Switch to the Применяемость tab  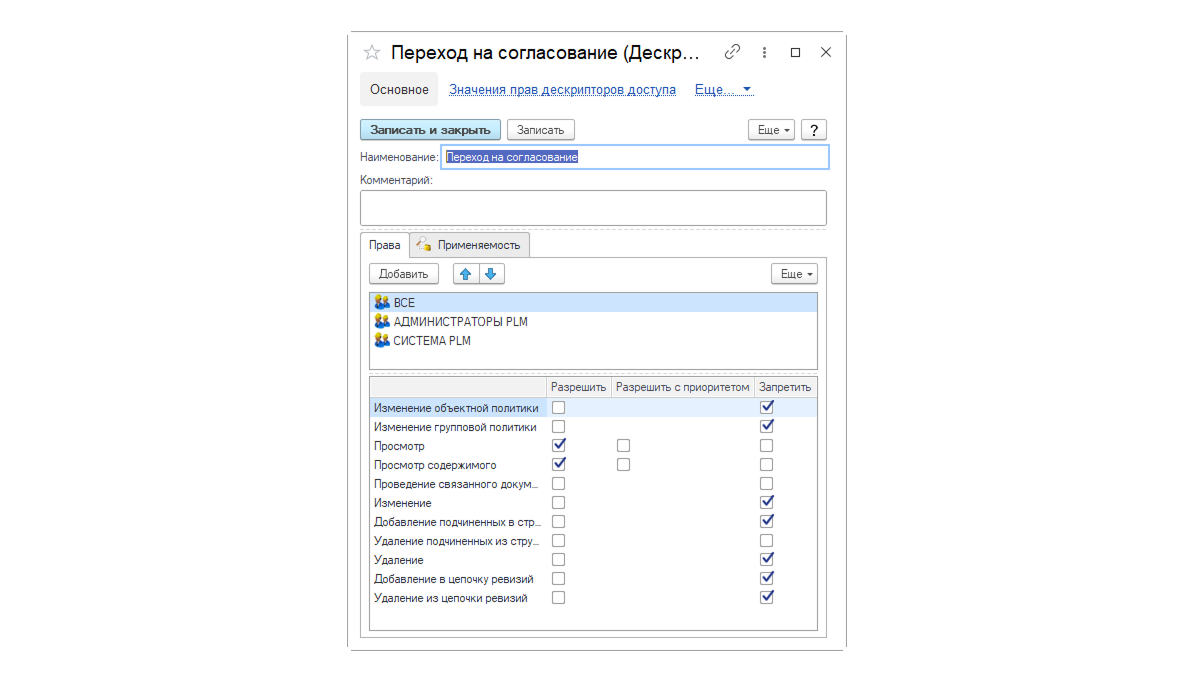click(x=469, y=245)
